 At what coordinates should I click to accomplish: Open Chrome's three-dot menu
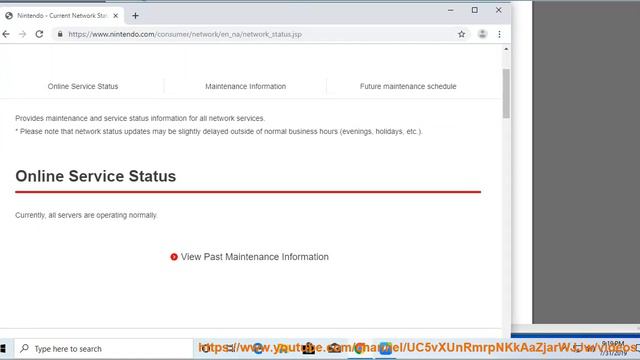coord(499,34)
